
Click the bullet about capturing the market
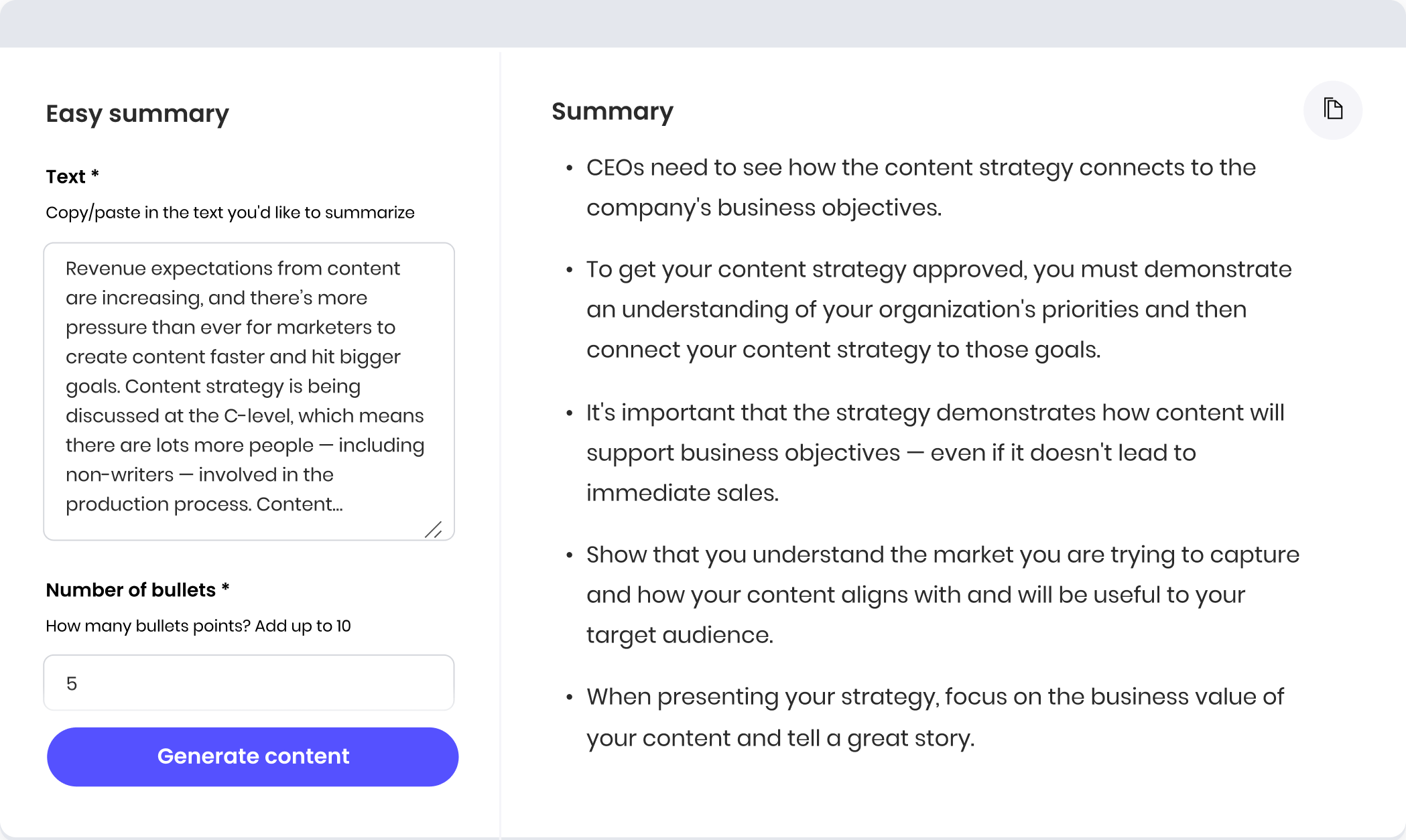point(942,594)
